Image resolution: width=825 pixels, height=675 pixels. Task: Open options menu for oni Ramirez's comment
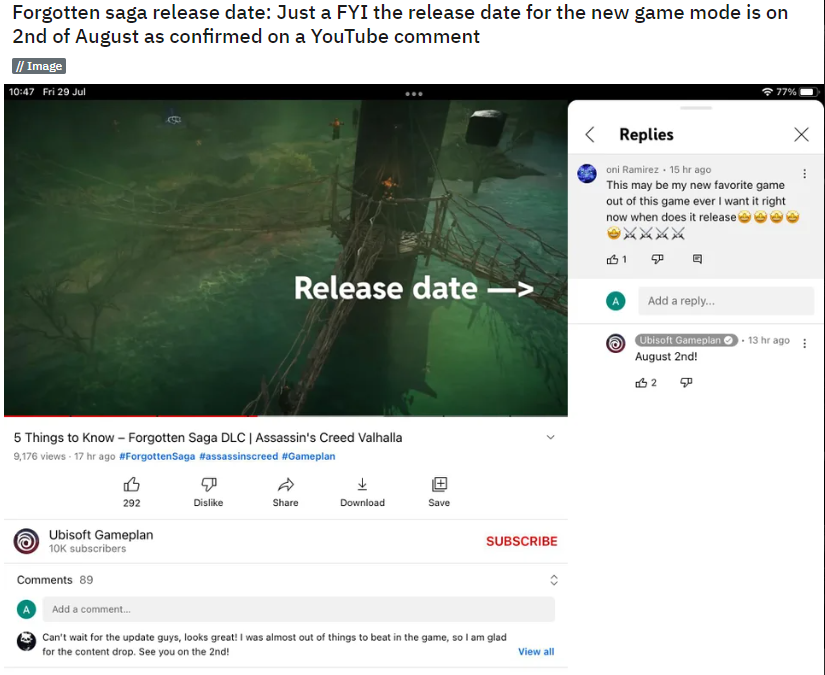tap(804, 174)
